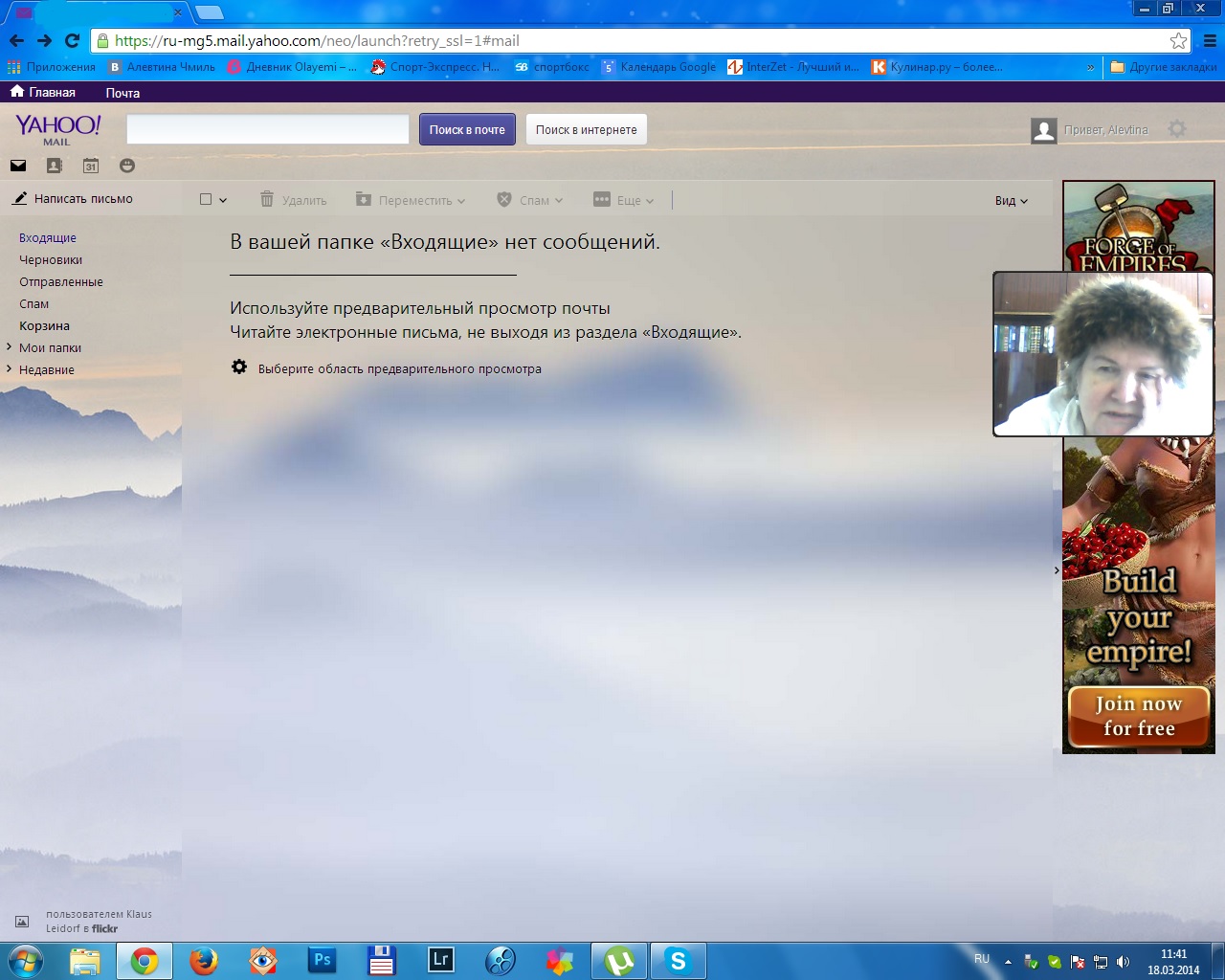Open the Yahoo Mail envelope icon

click(x=18, y=166)
